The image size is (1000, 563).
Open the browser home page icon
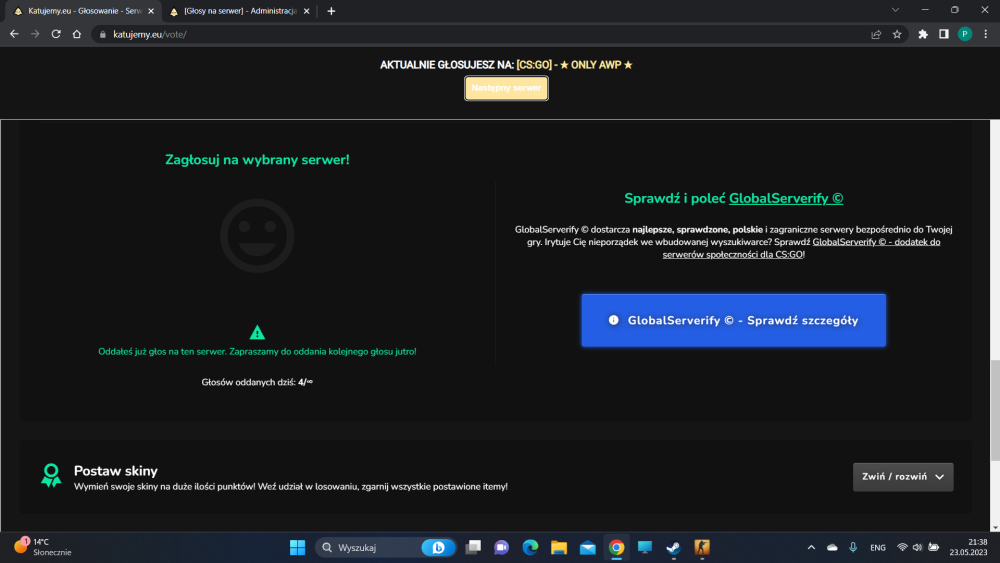pyautogui.click(x=77, y=34)
